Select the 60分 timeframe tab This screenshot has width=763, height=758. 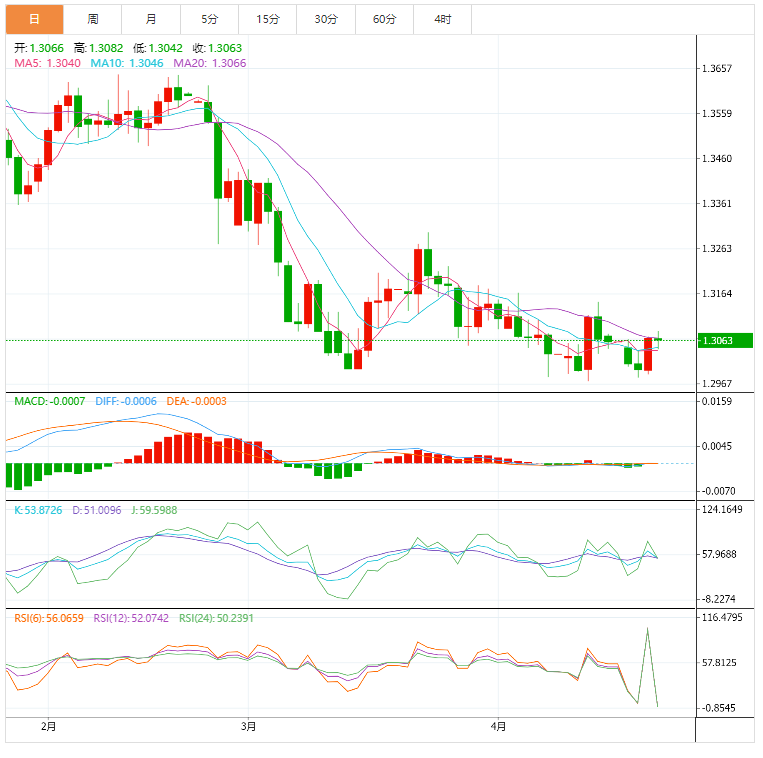[384, 19]
